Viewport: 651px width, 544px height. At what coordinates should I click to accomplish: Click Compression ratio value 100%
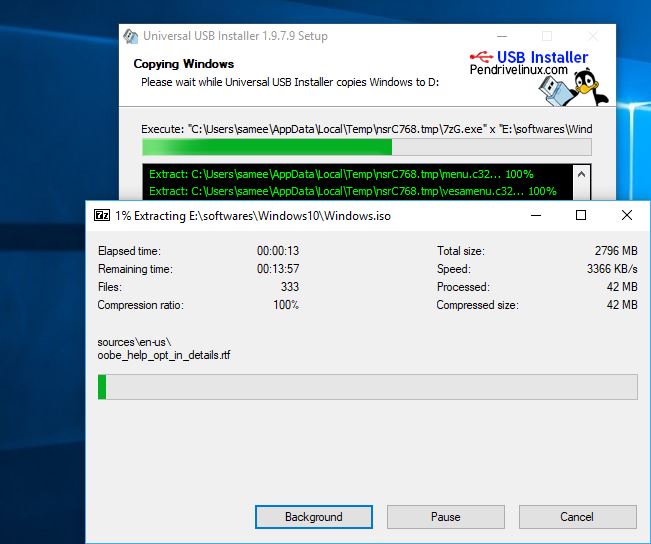click(286, 305)
